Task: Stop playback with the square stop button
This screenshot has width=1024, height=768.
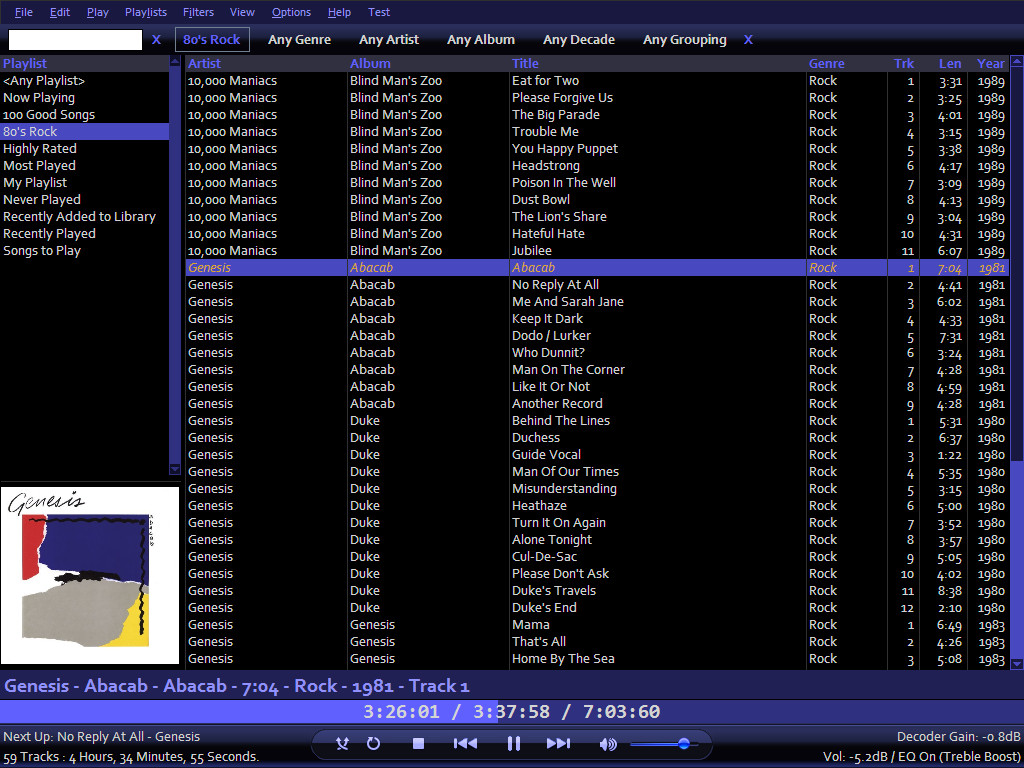Action: pos(419,743)
